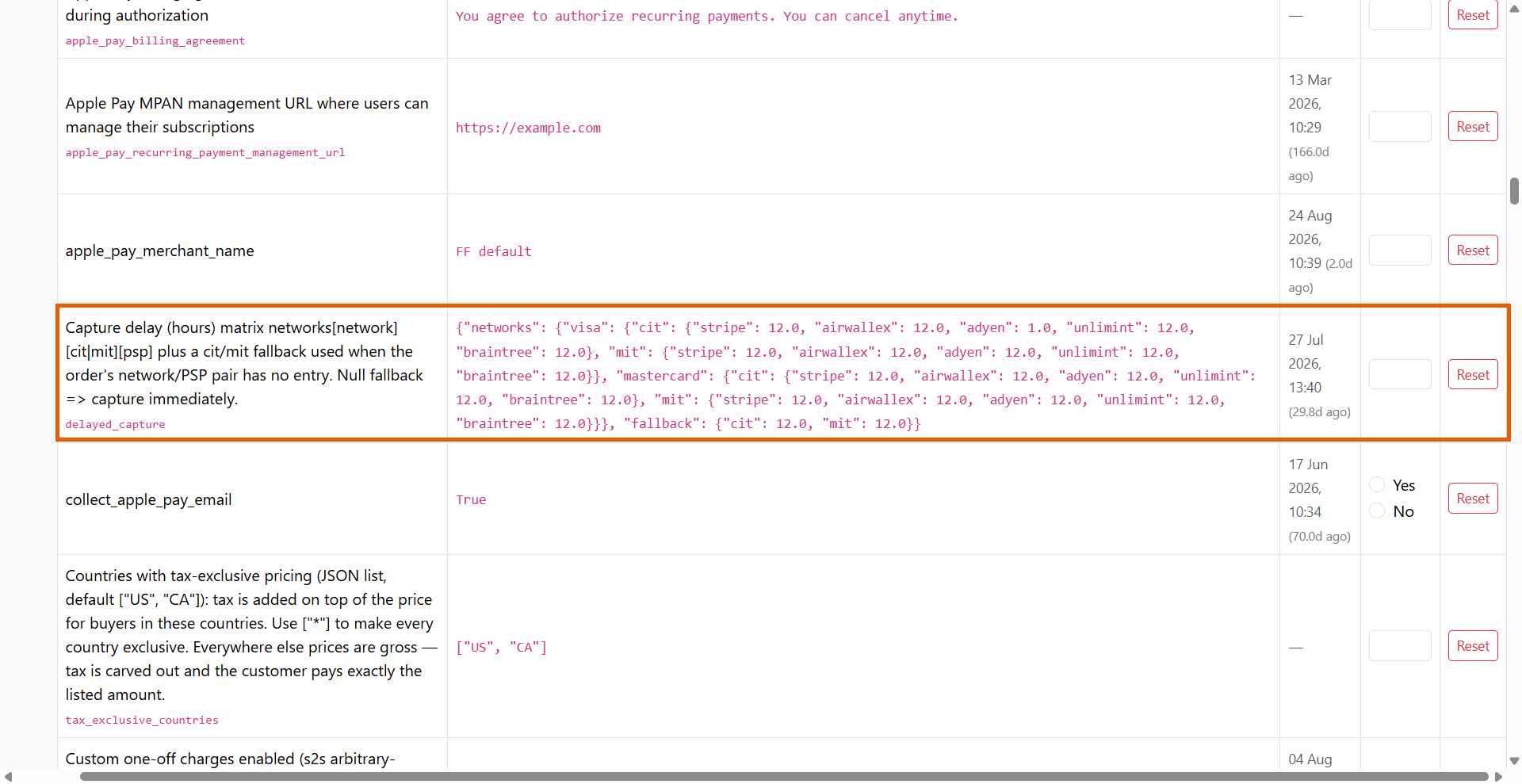Select Yes for collect_apple_pay_email
This screenshot has height=784, width=1522.
click(1378, 485)
